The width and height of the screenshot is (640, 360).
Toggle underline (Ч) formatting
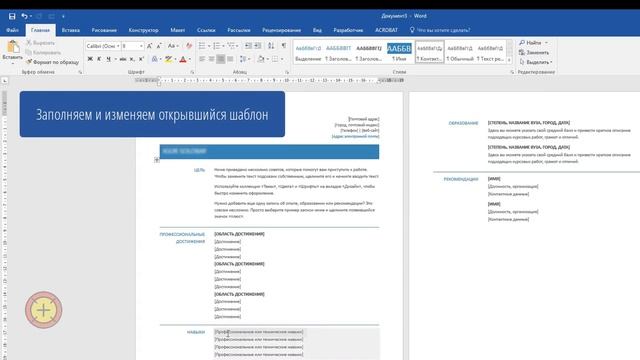click(x=108, y=59)
